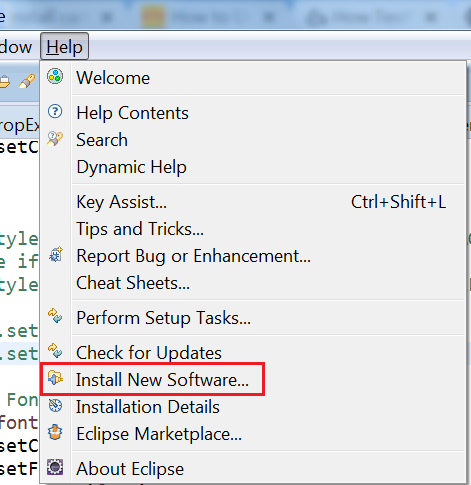471x485 pixels.
Task: Select Dynamic Help
Action: click(x=252, y=167)
